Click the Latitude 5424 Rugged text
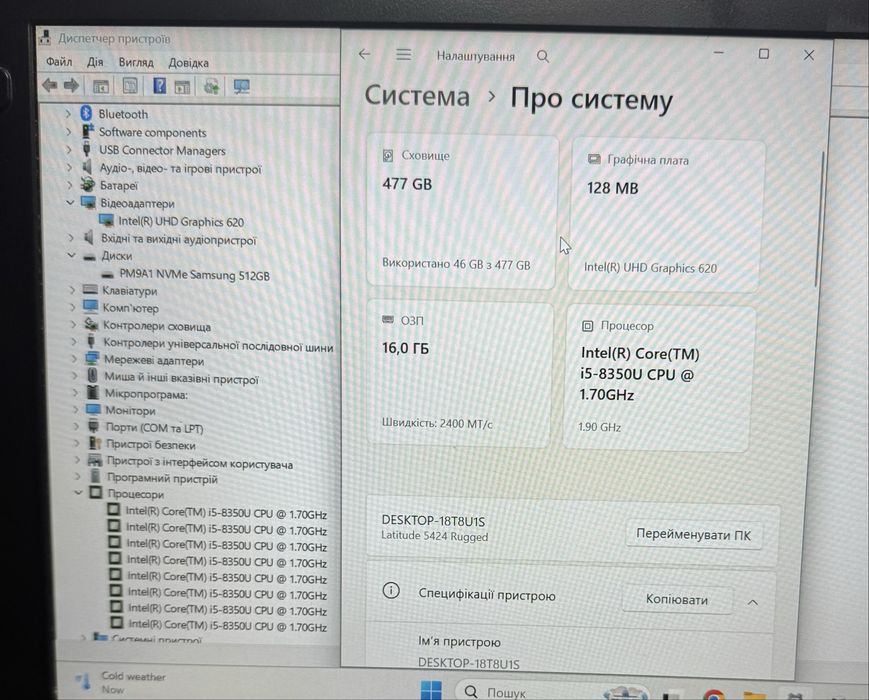This screenshot has width=869, height=700. pyautogui.click(x=434, y=536)
